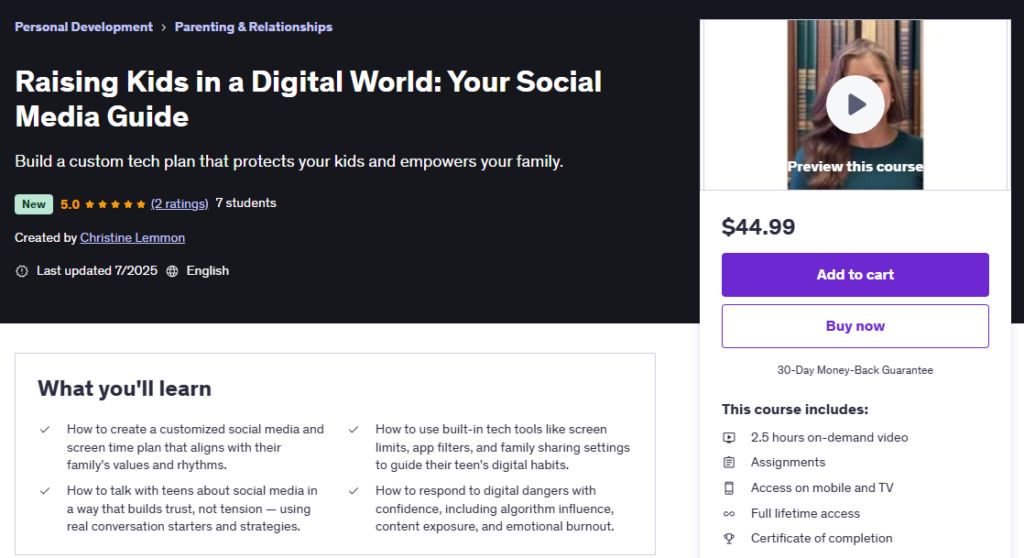
Task: Click the infinity lifetime access icon
Action: click(x=729, y=514)
